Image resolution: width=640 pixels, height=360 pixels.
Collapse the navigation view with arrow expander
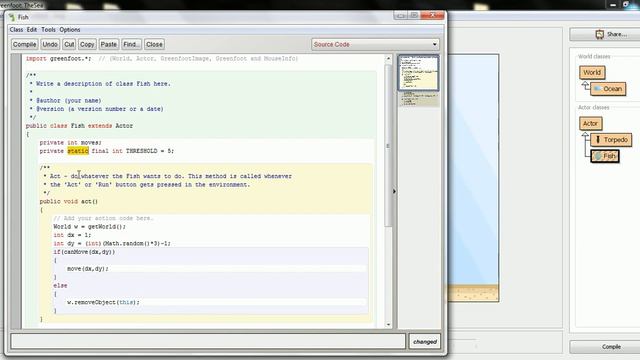pyautogui.click(x=394, y=191)
